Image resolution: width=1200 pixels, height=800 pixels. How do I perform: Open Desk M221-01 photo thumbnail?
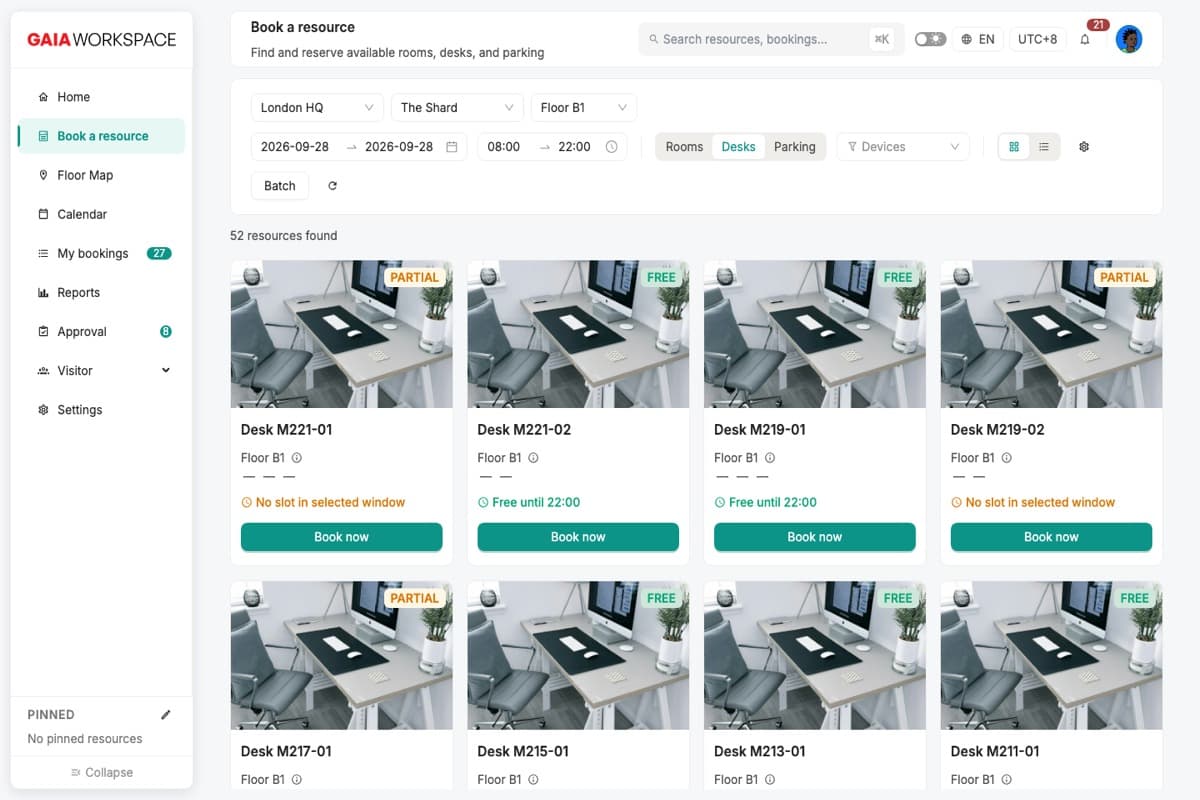(x=342, y=334)
